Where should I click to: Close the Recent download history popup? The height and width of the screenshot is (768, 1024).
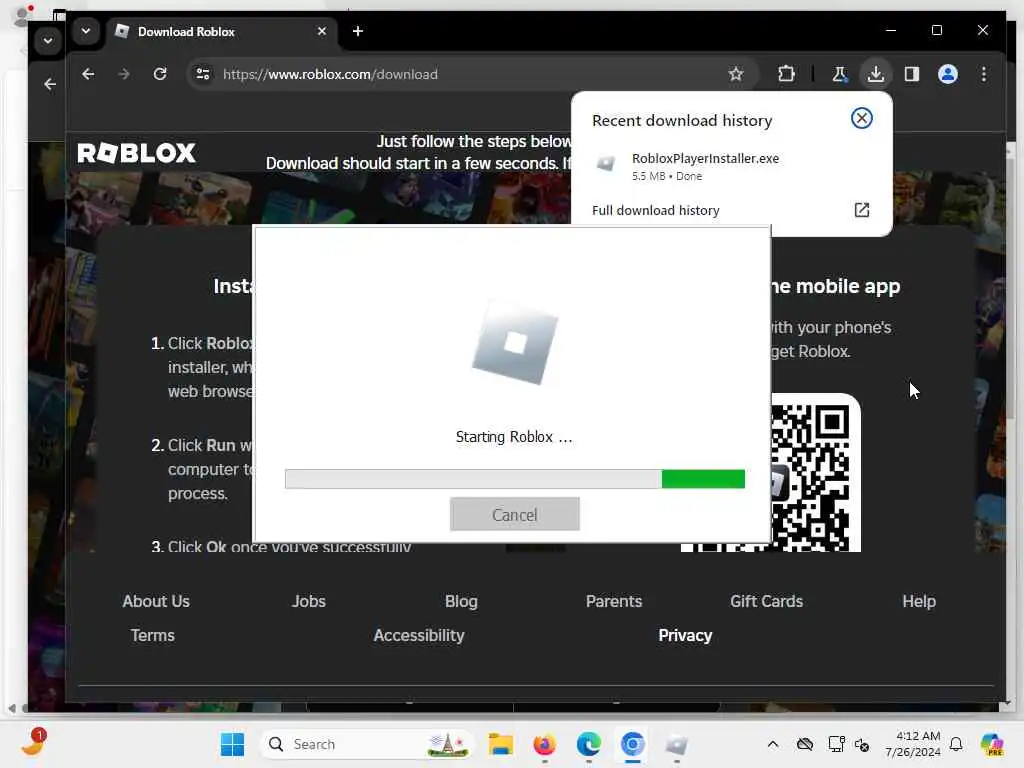(861, 118)
